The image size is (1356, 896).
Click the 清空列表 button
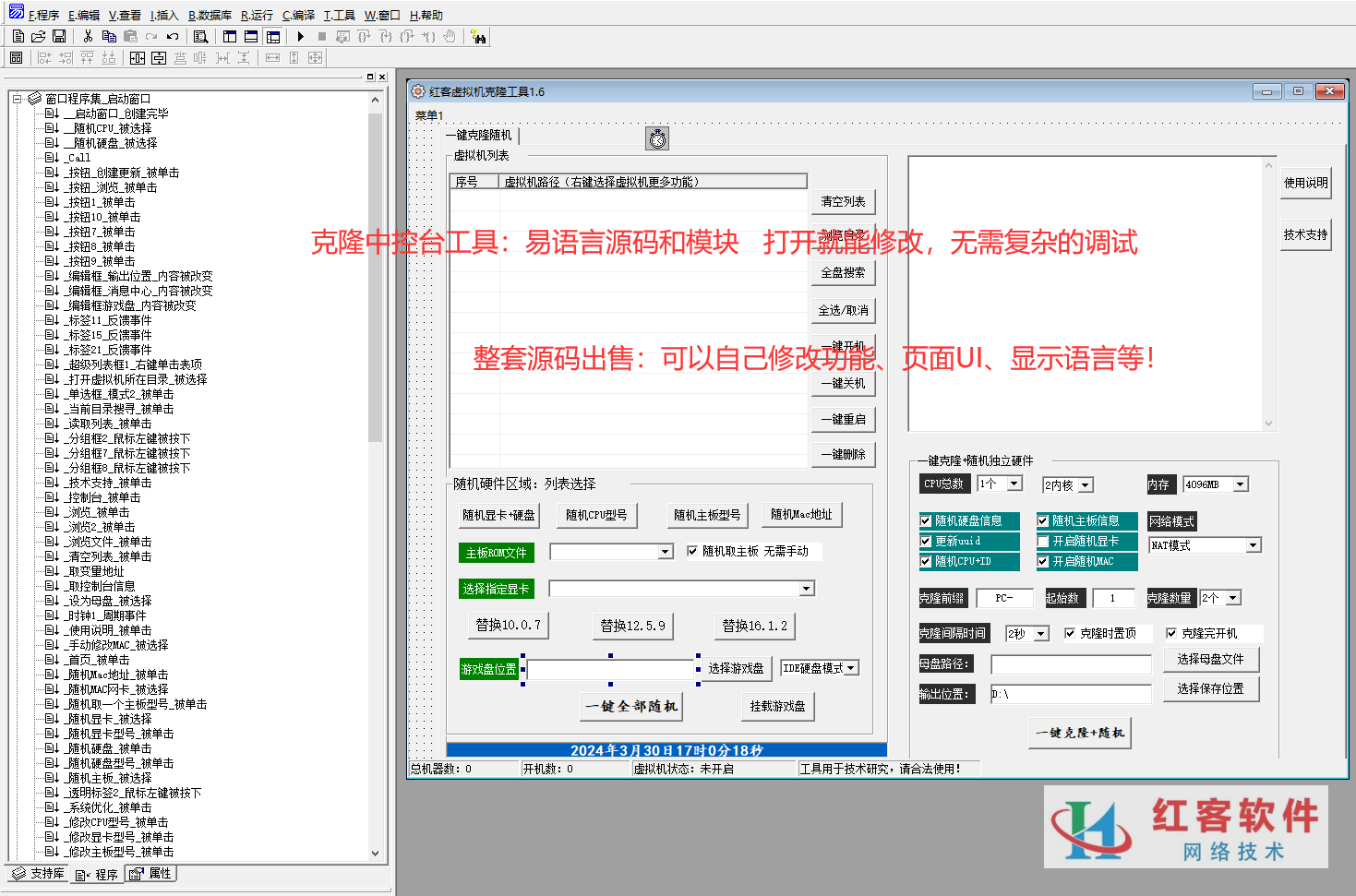pos(843,202)
